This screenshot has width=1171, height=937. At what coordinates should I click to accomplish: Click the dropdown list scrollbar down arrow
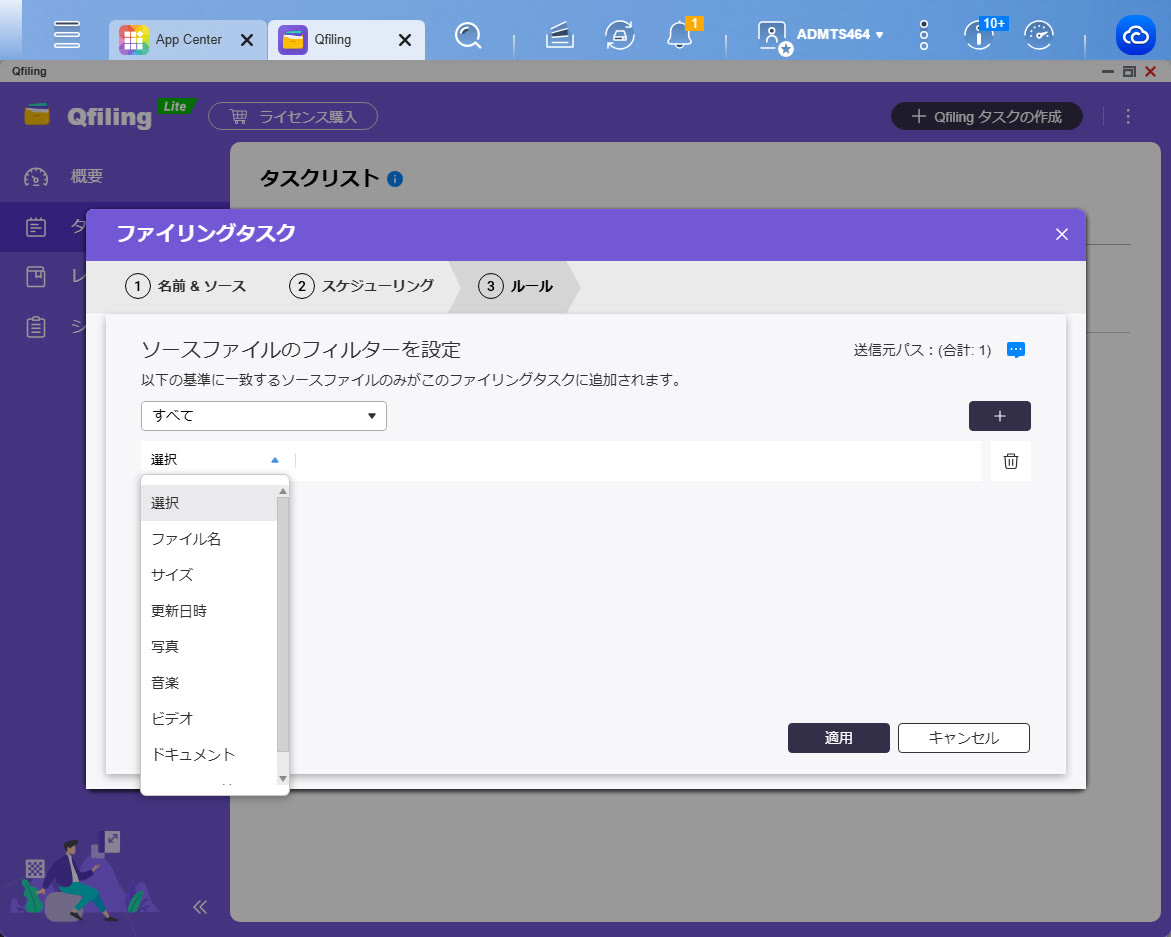[282, 778]
